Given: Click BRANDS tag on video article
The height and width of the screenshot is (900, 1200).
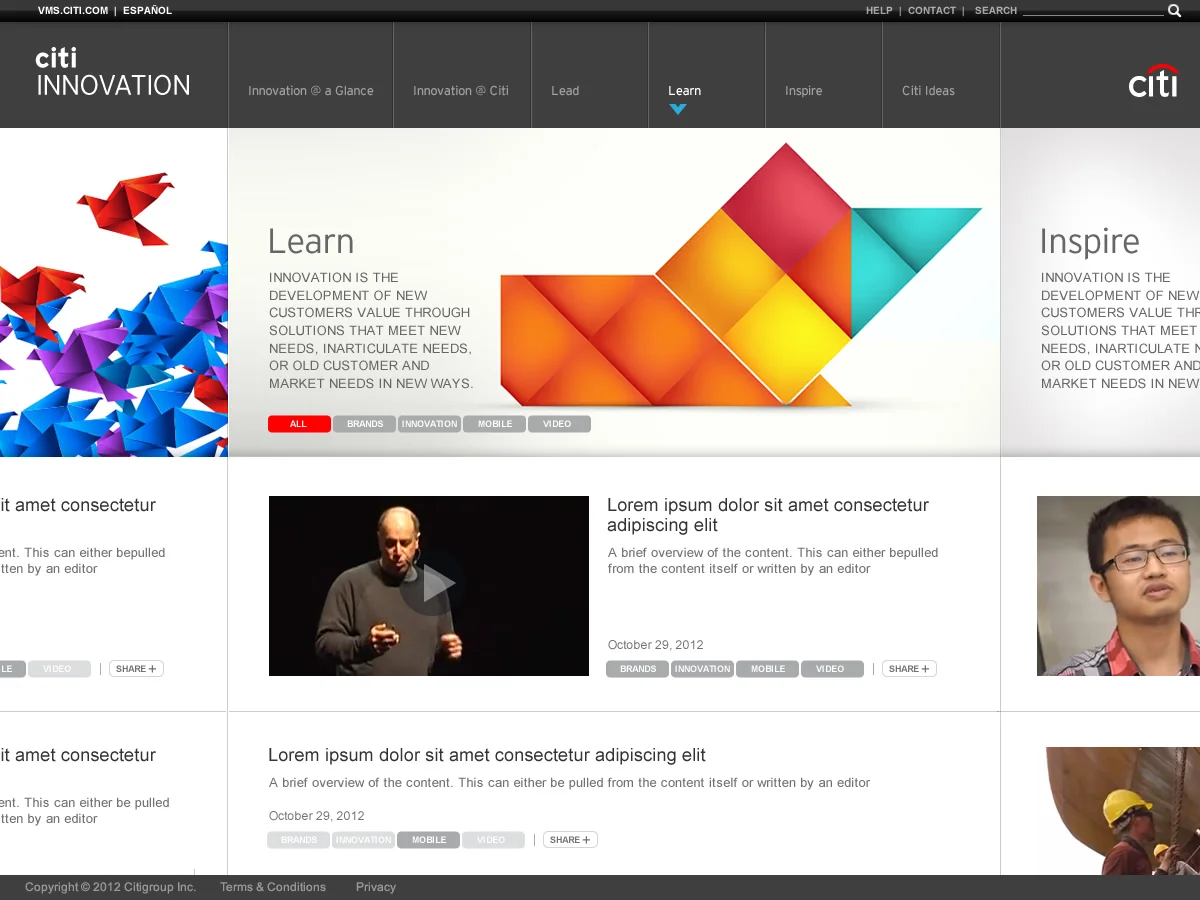Looking at the screenshot, I should [638, 669].
